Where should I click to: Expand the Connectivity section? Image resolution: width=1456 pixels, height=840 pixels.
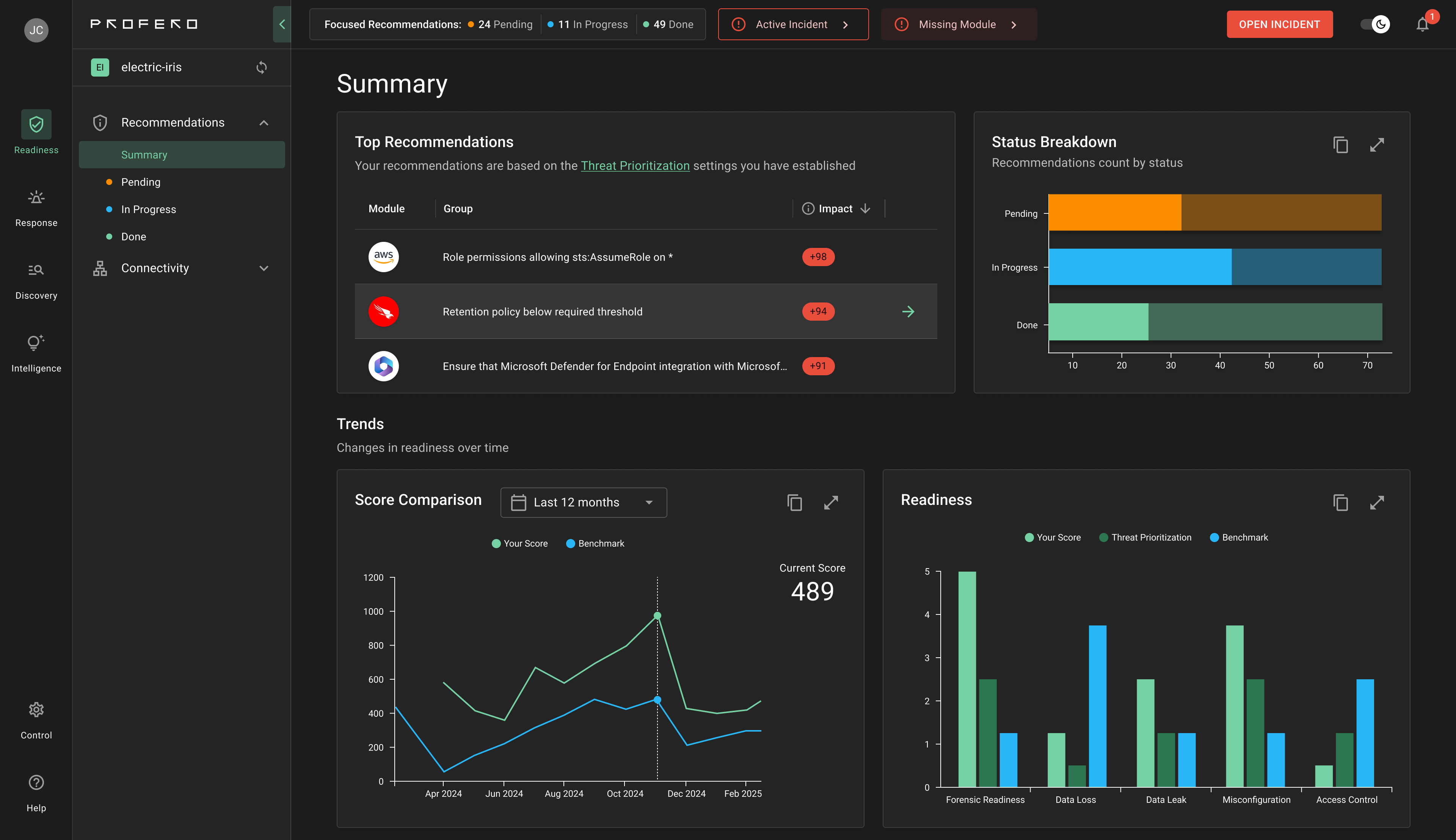point(264,268)
